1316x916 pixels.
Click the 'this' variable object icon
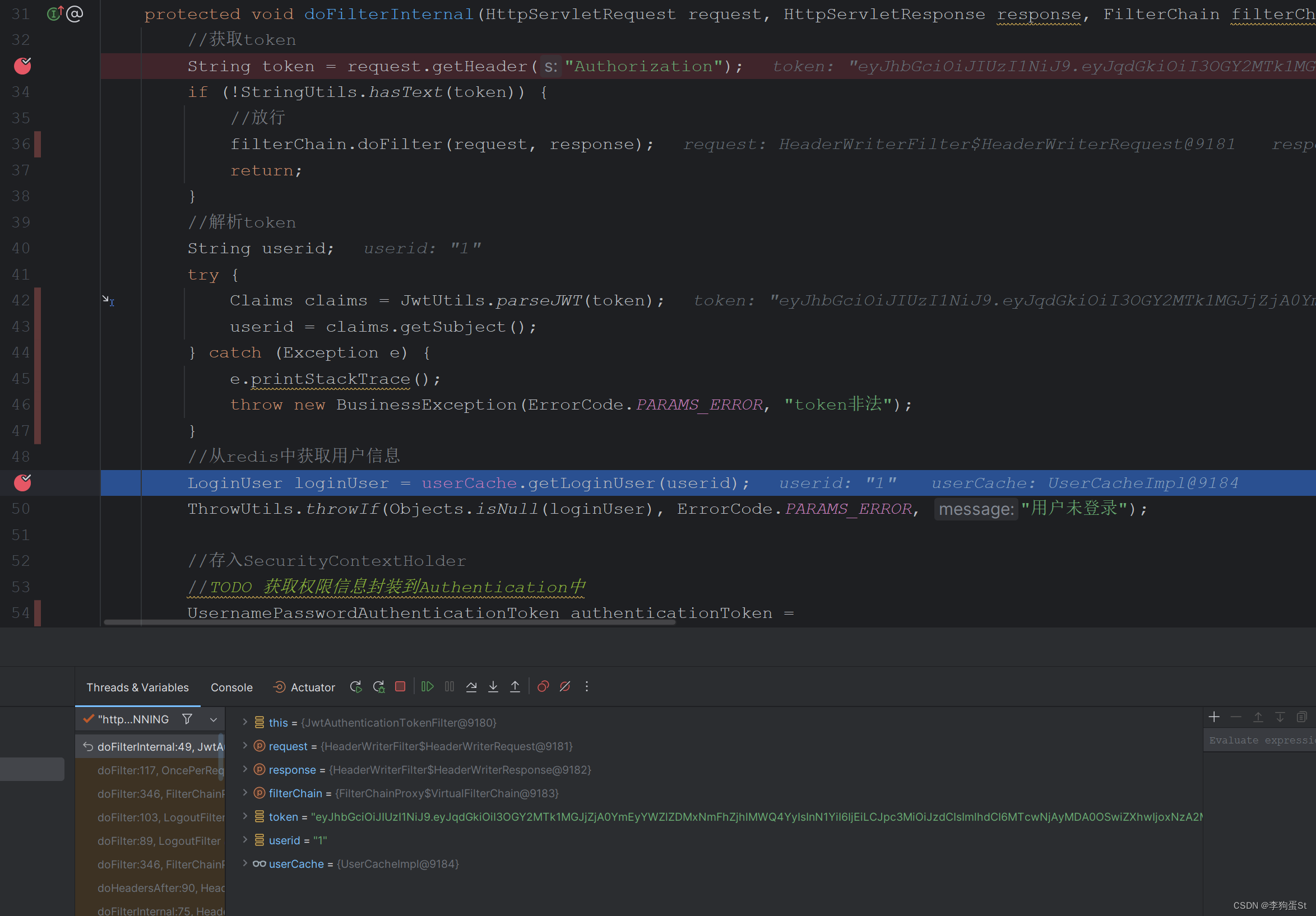pyautogui.click(x=259, y=722)
